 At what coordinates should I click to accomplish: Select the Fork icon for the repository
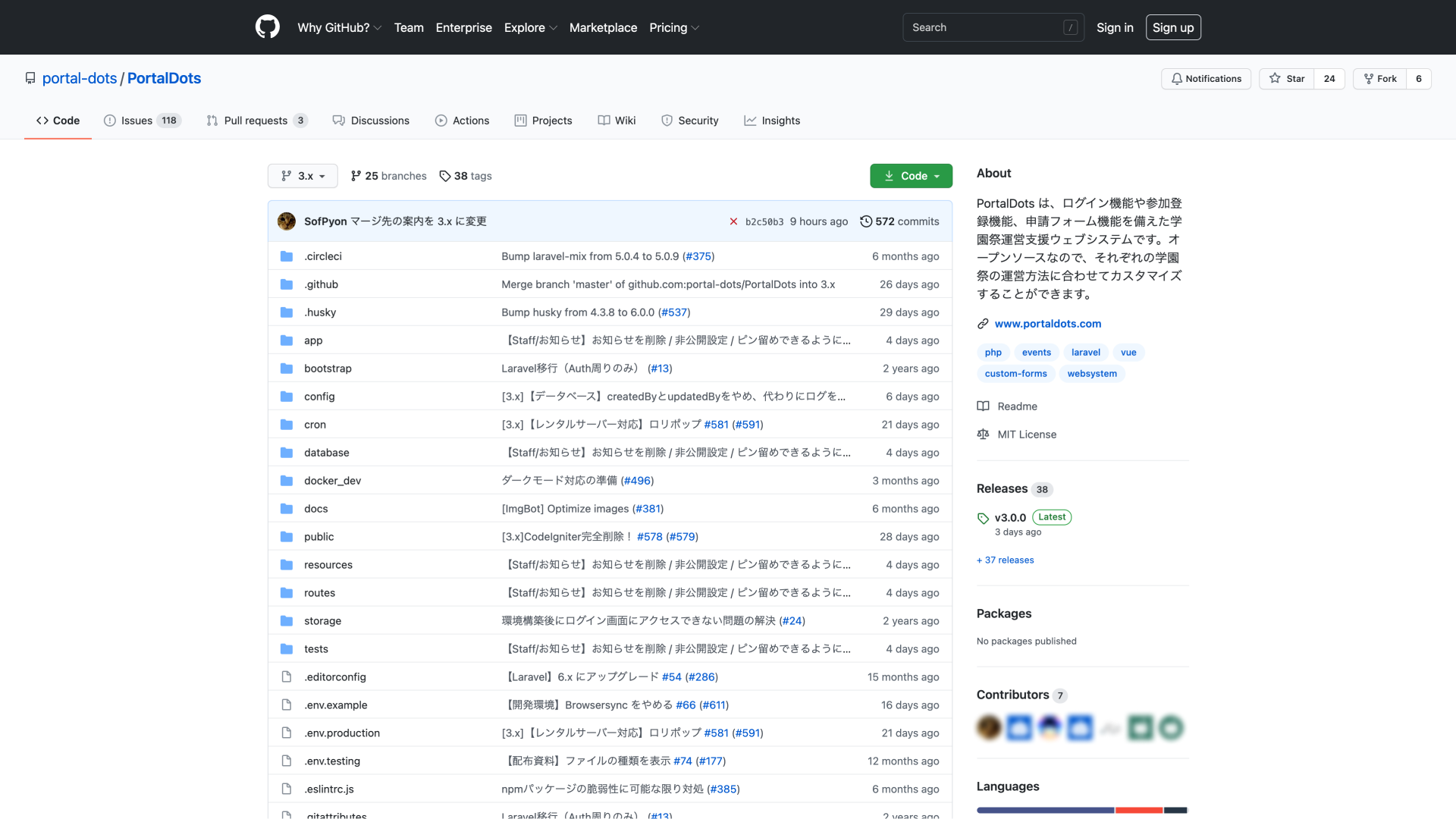point(1367,79)
